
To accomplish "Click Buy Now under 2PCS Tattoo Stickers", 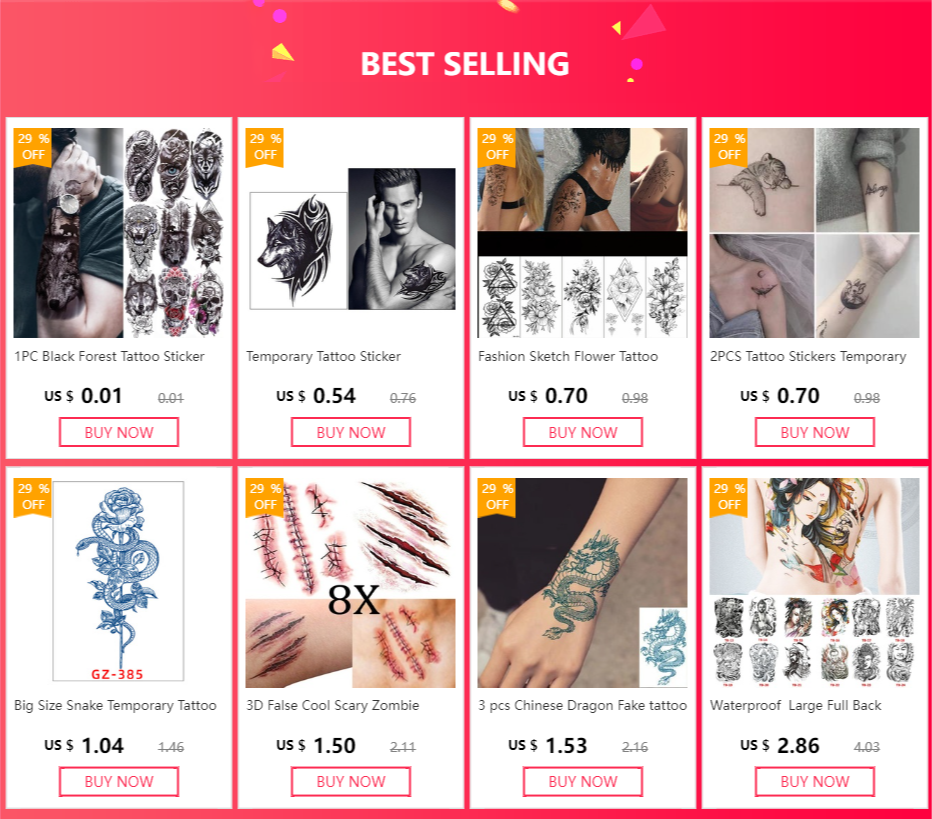I will click(814, 432).
